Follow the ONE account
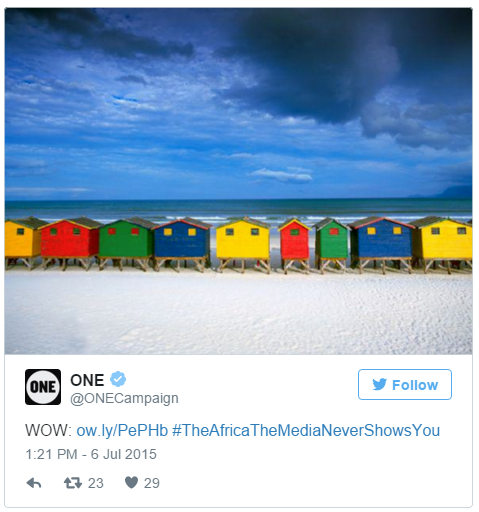This screenshot has width=479, height=512. [405, 384]
